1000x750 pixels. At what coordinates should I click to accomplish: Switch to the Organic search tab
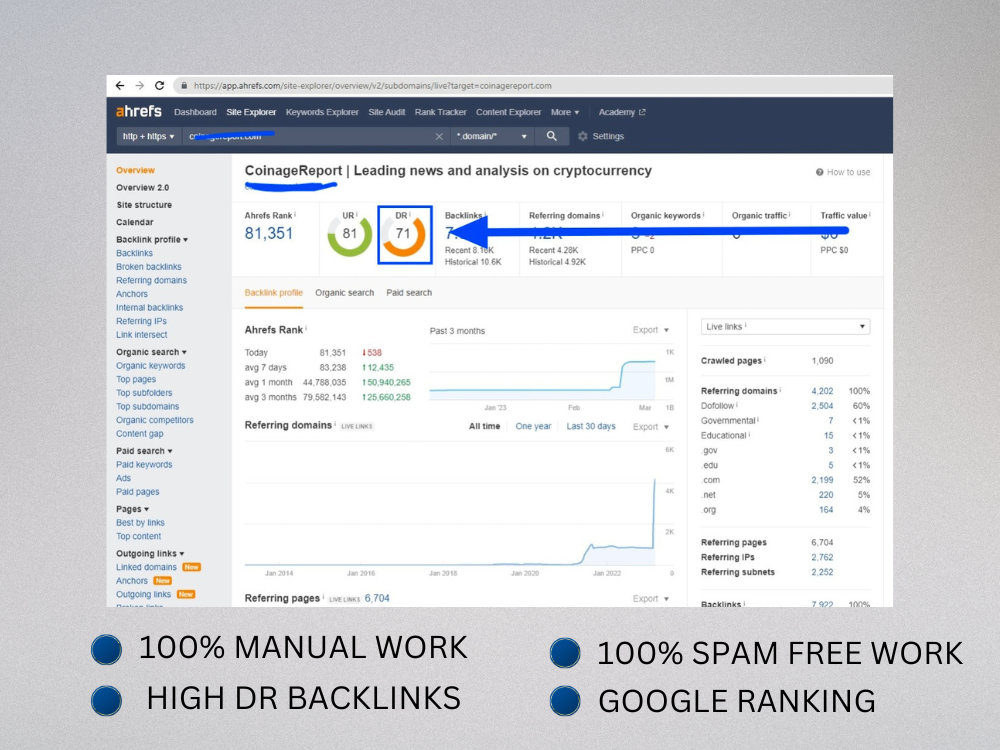[344, 293]
